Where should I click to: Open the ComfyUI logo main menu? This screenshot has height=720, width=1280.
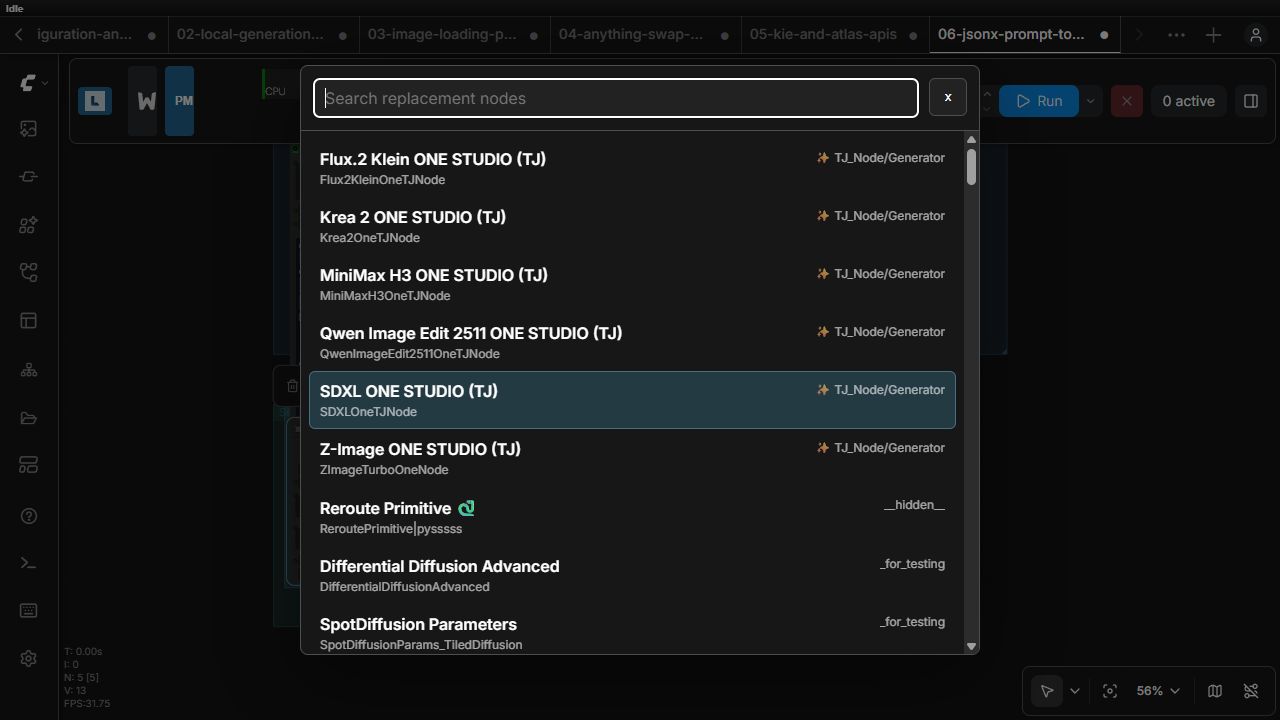28,84
